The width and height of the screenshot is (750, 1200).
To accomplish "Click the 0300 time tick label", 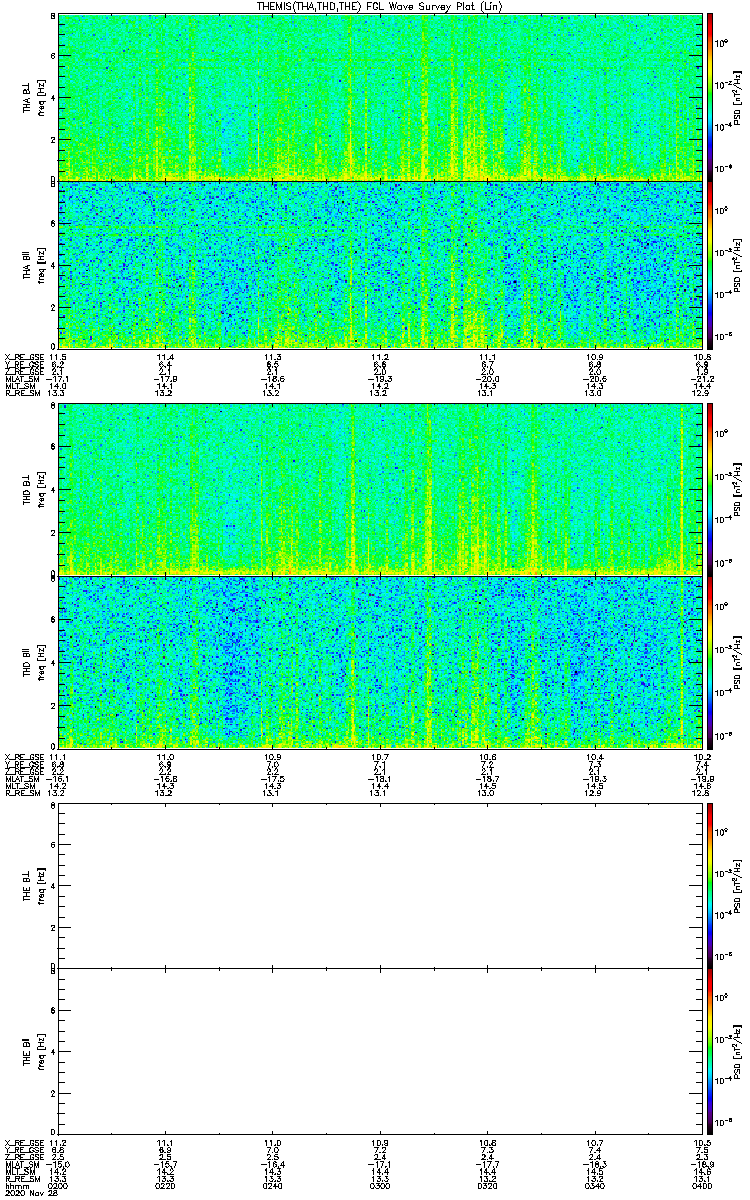I will [x=379, y=1185].
